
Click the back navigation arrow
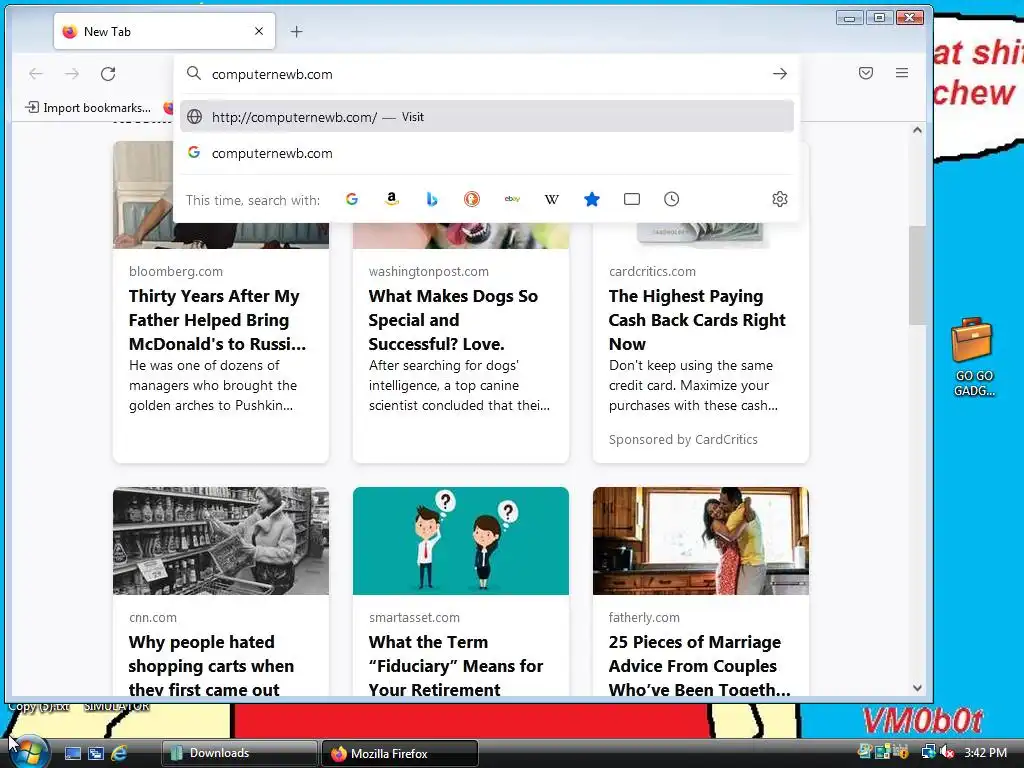pyautogui.click(x=36, y=74)
